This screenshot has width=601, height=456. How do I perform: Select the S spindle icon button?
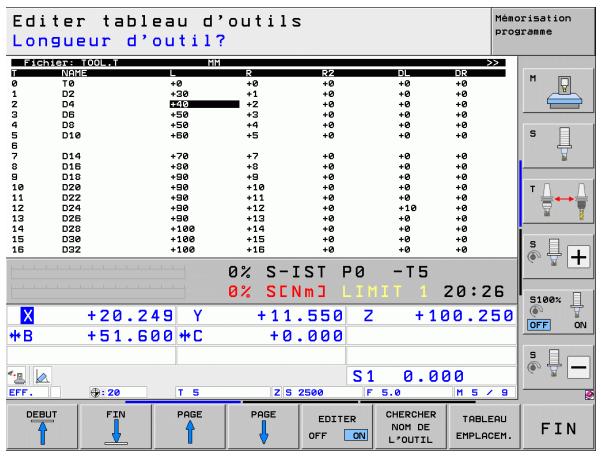pos(558,146)
